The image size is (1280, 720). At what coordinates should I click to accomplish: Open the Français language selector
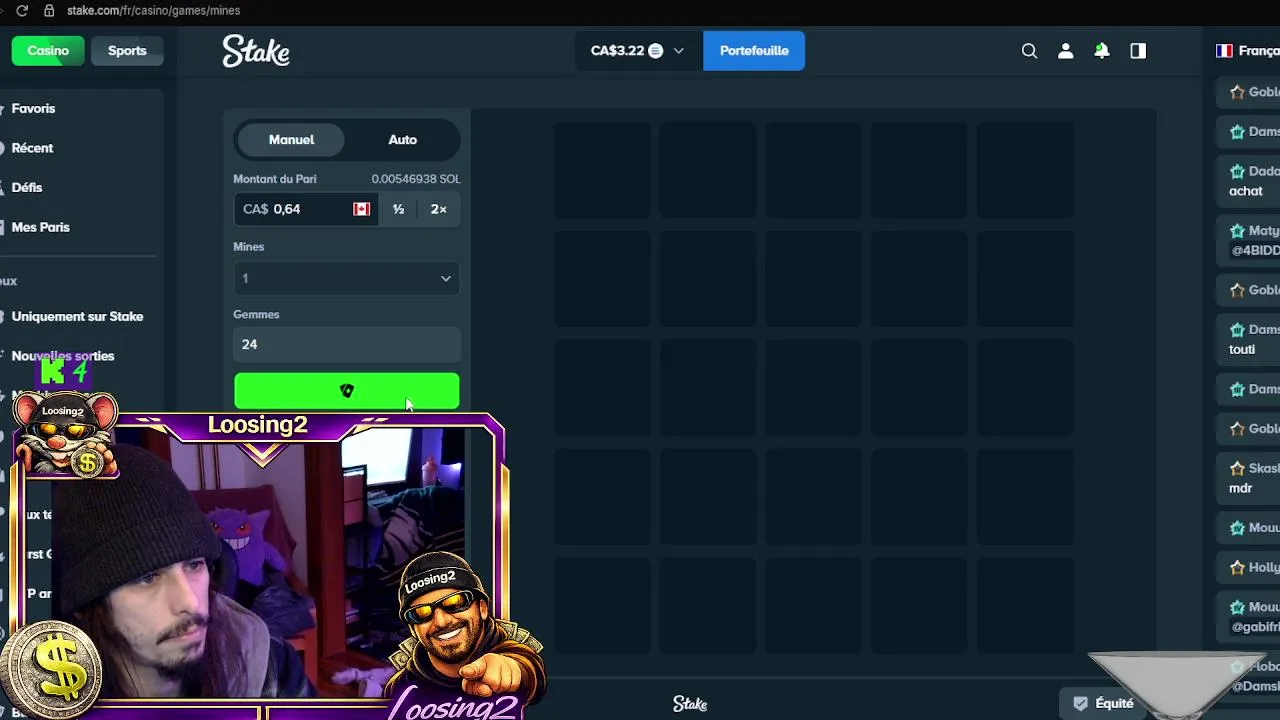(x=1247, y=51)
